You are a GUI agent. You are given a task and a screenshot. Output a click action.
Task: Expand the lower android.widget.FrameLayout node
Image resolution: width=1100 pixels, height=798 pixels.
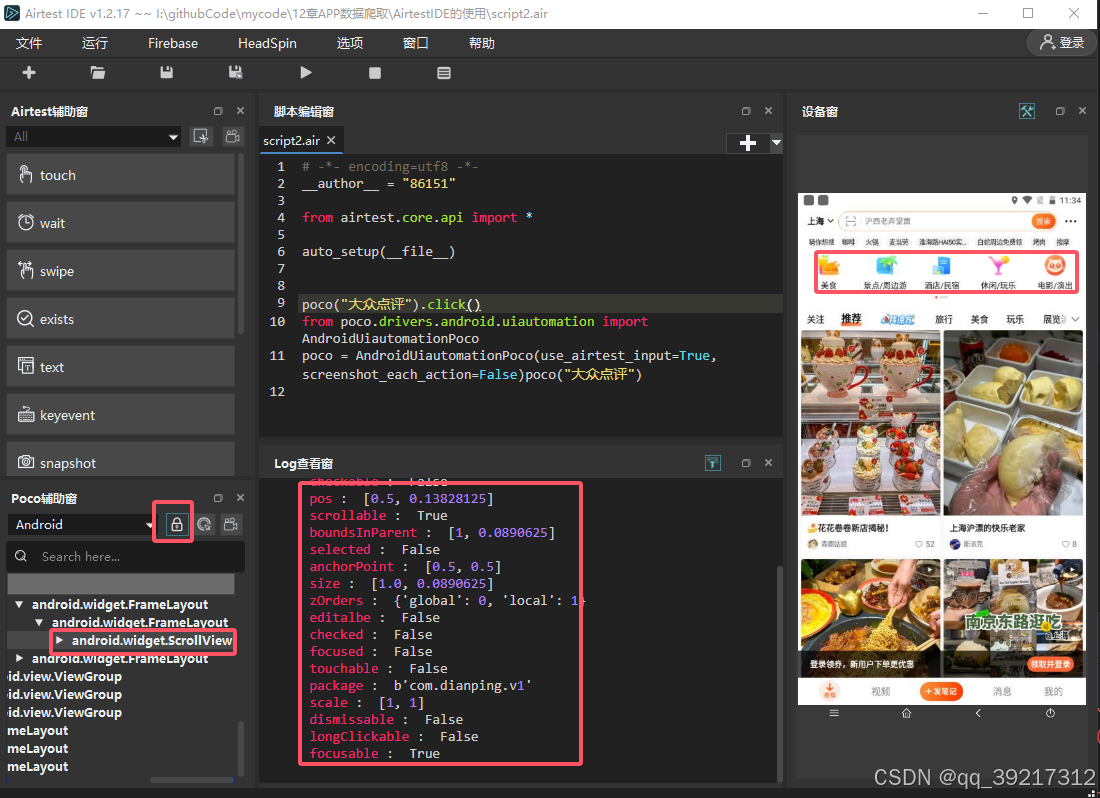coord(20,658)
